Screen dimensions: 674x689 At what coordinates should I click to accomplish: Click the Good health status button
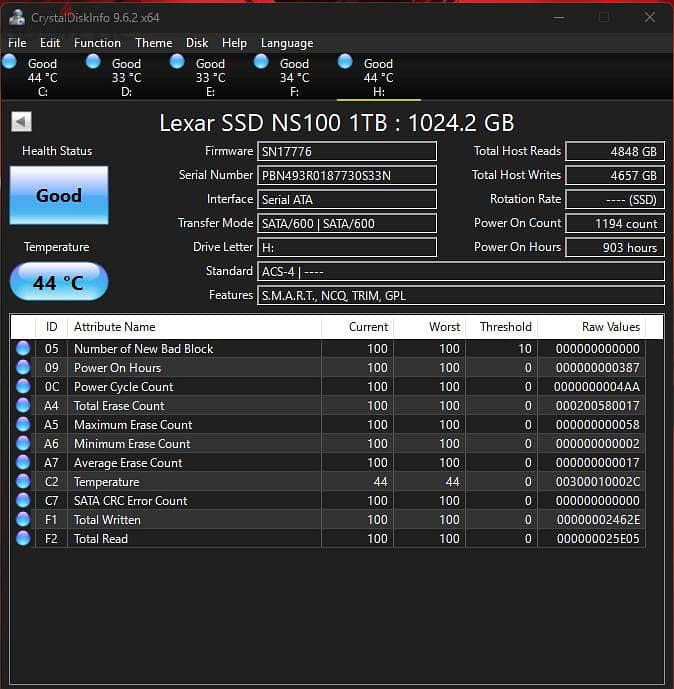59,196
